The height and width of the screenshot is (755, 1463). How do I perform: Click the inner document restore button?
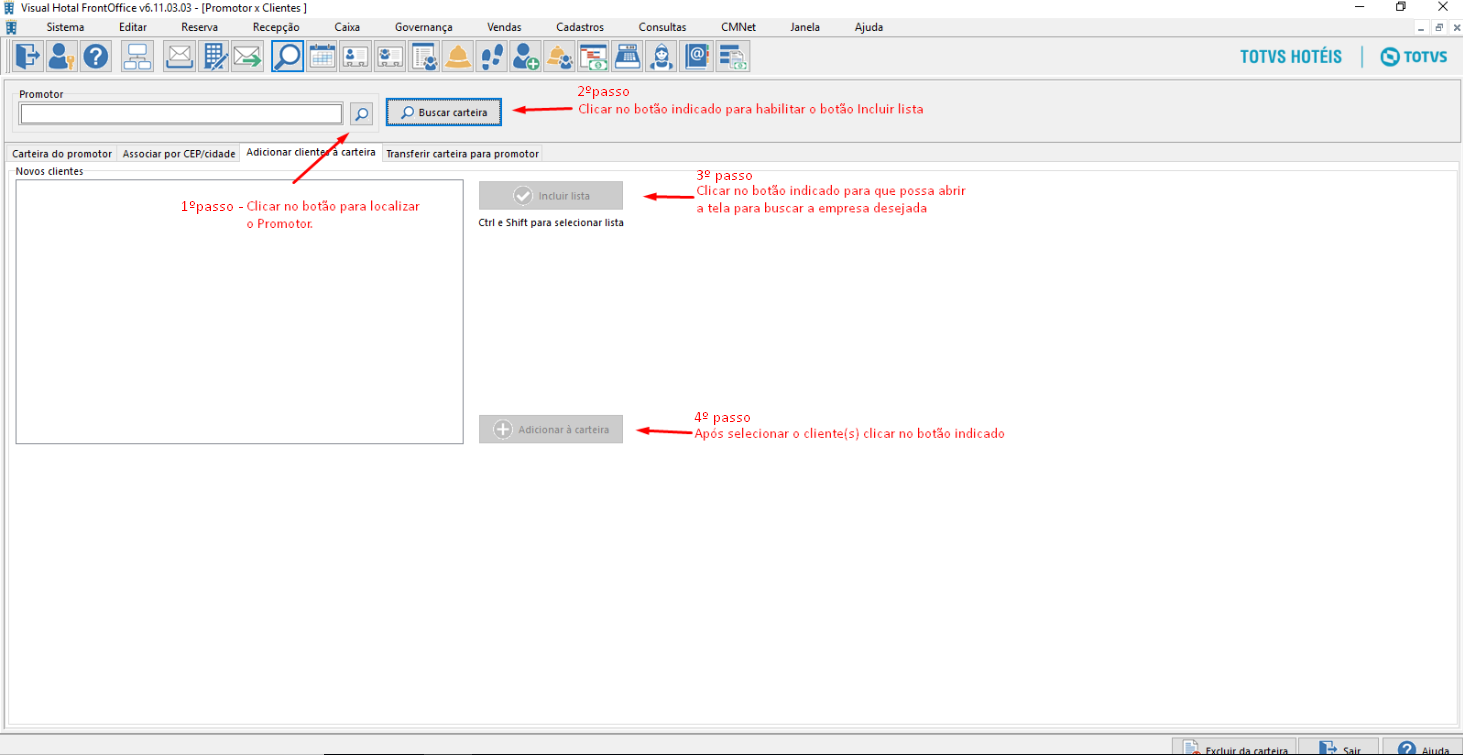point(1437,28)
